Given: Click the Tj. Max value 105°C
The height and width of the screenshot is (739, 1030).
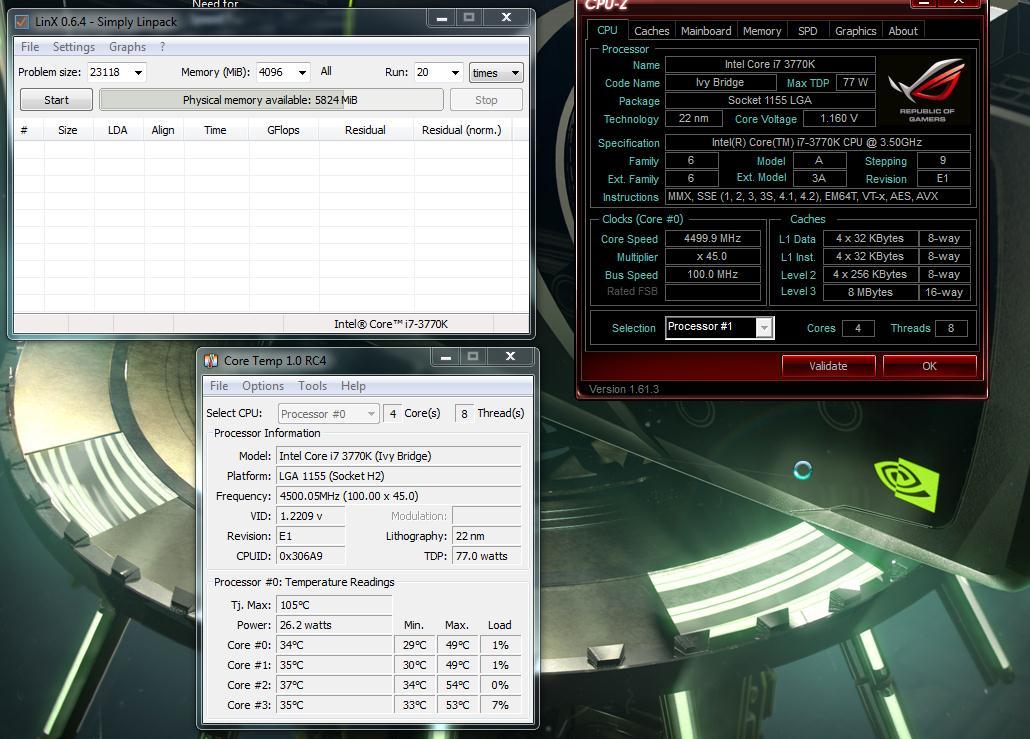Looking at the screenshot, I should (334, 605).
